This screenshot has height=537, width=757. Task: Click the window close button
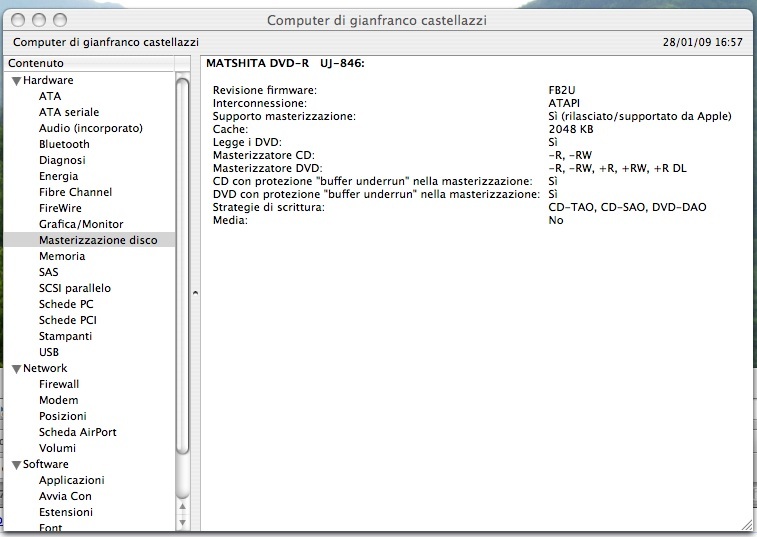(x=18, y=20)
